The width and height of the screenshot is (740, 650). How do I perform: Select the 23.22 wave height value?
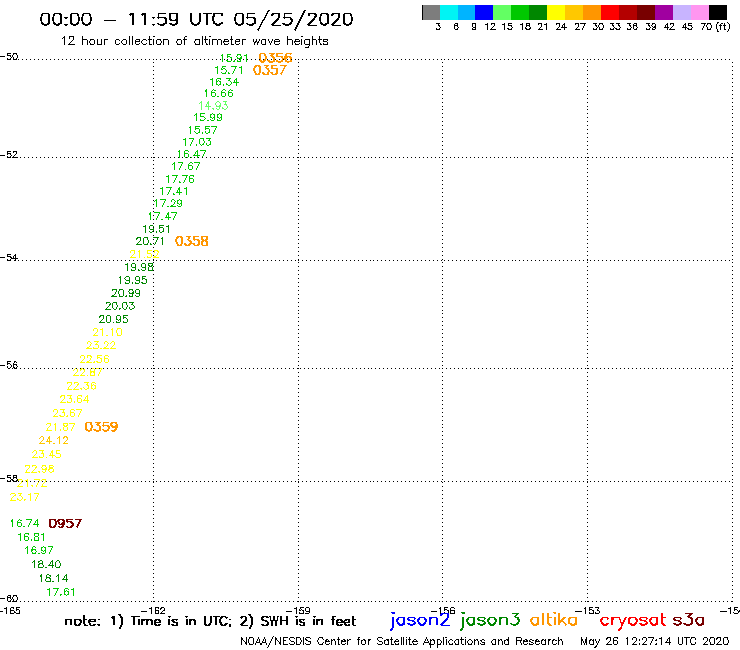pyautogui.click(x=101, y=346)
